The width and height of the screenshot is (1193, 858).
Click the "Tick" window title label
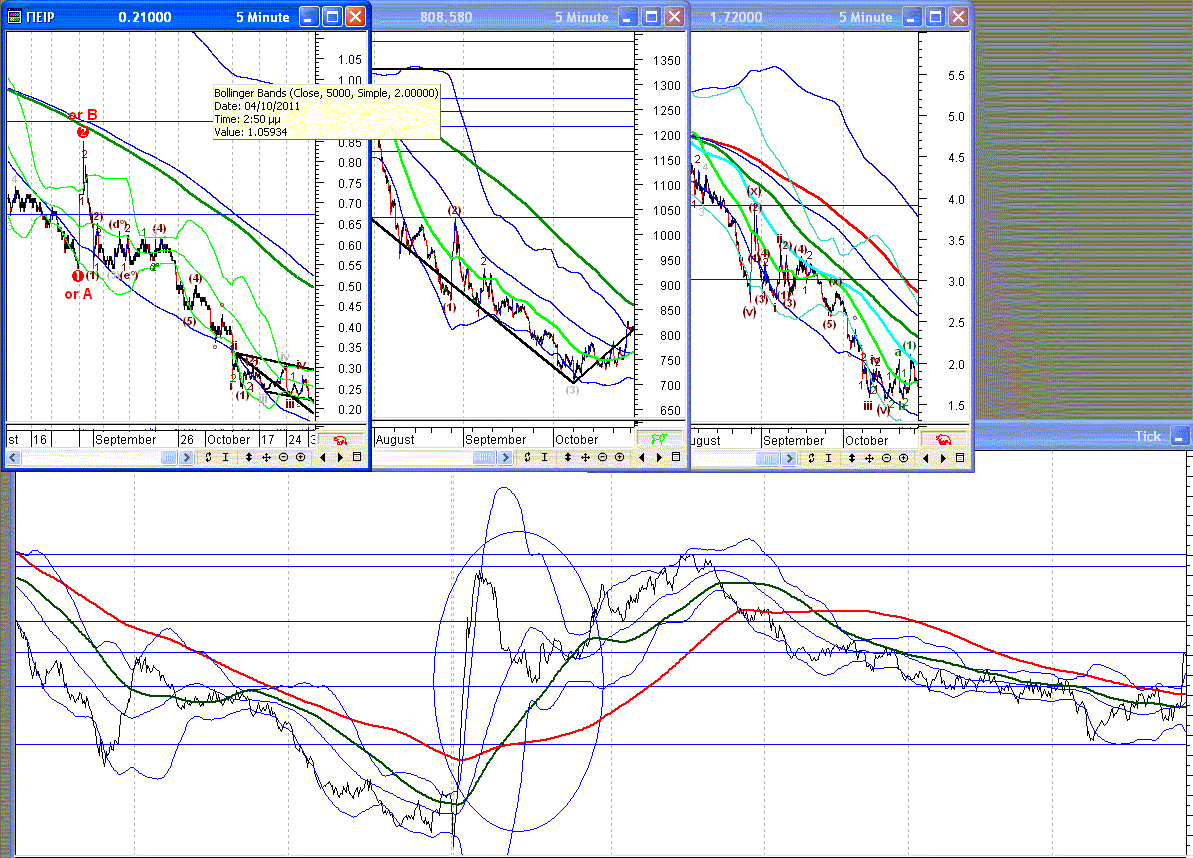coord(1148,436)
